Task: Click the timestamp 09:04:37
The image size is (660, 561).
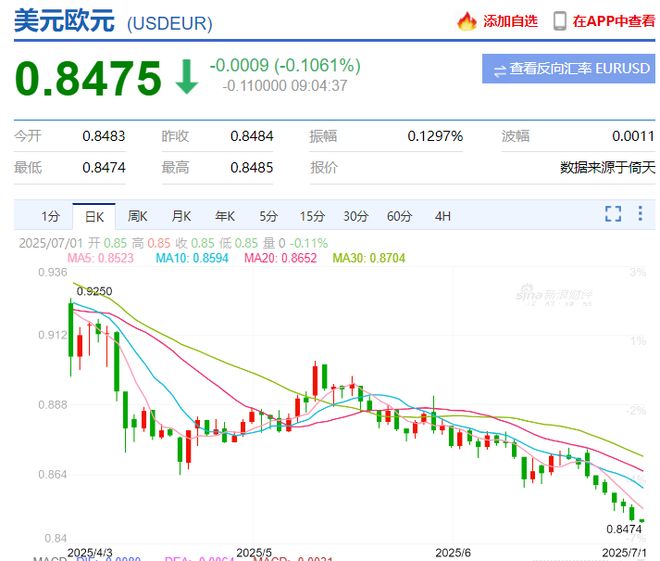Action: coord(319,86)
